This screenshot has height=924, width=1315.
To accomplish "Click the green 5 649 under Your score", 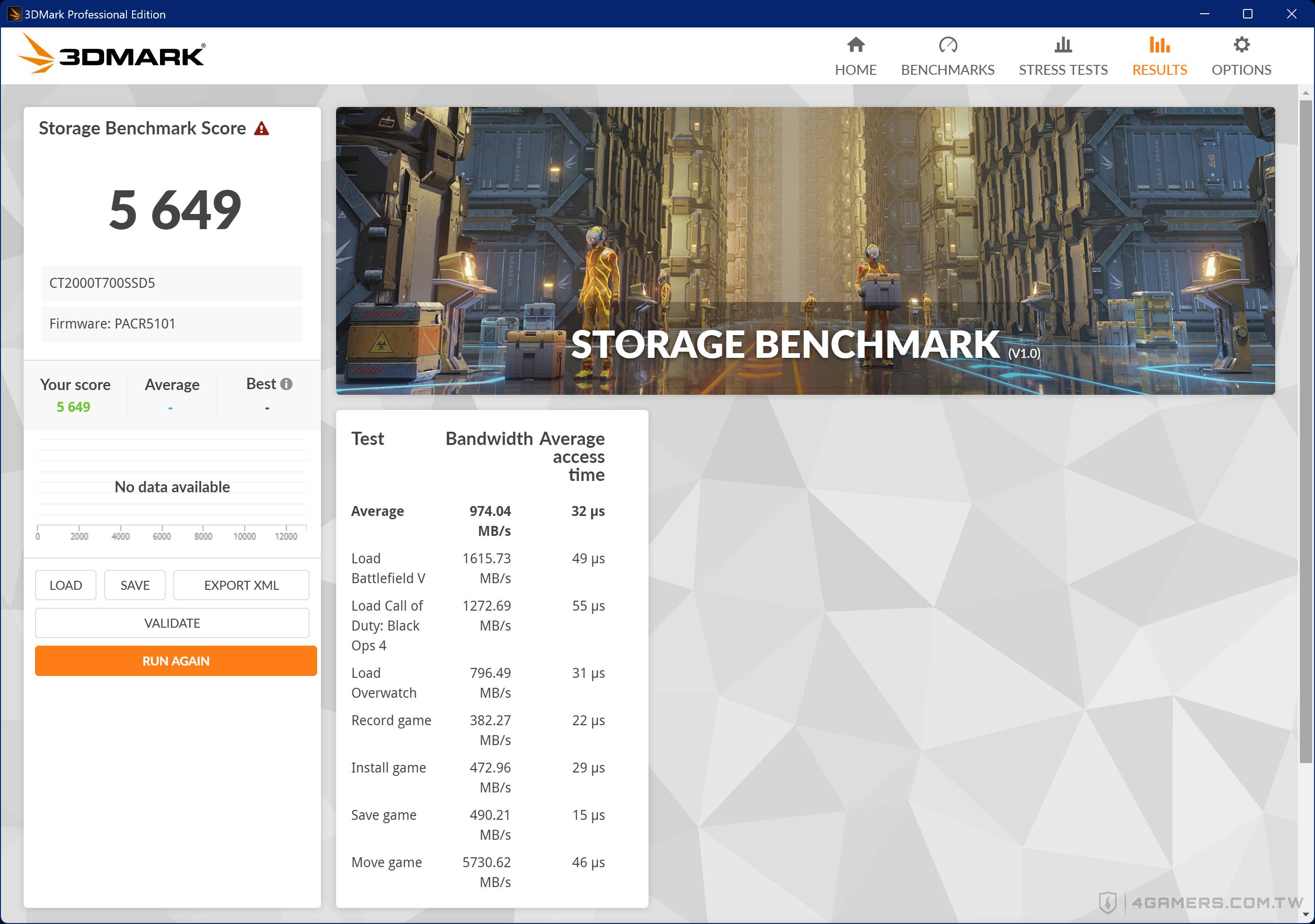I will tap(73, 407).
